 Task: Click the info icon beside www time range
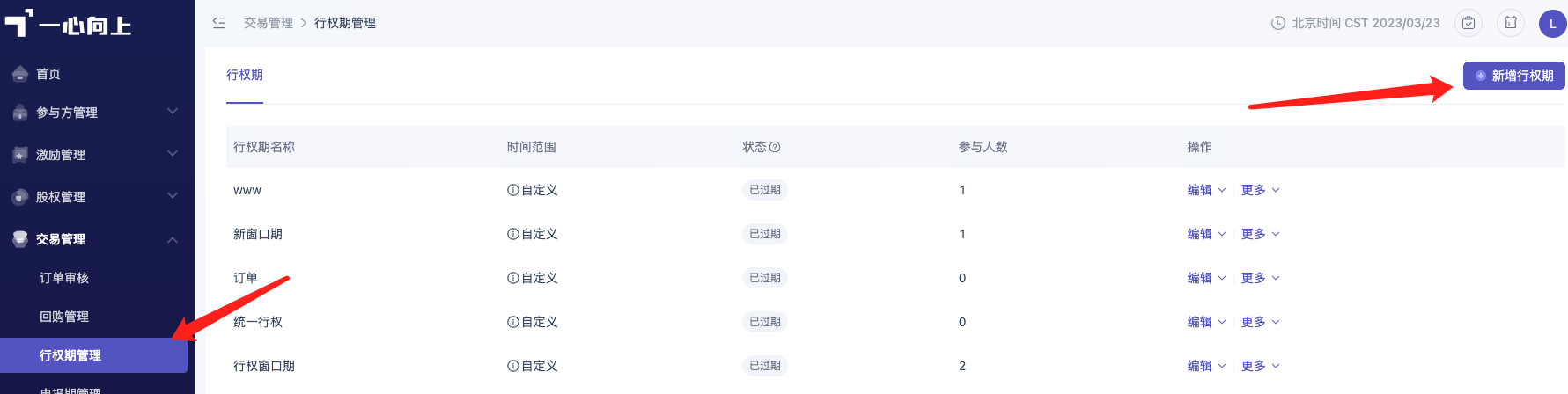click(512, 190)
